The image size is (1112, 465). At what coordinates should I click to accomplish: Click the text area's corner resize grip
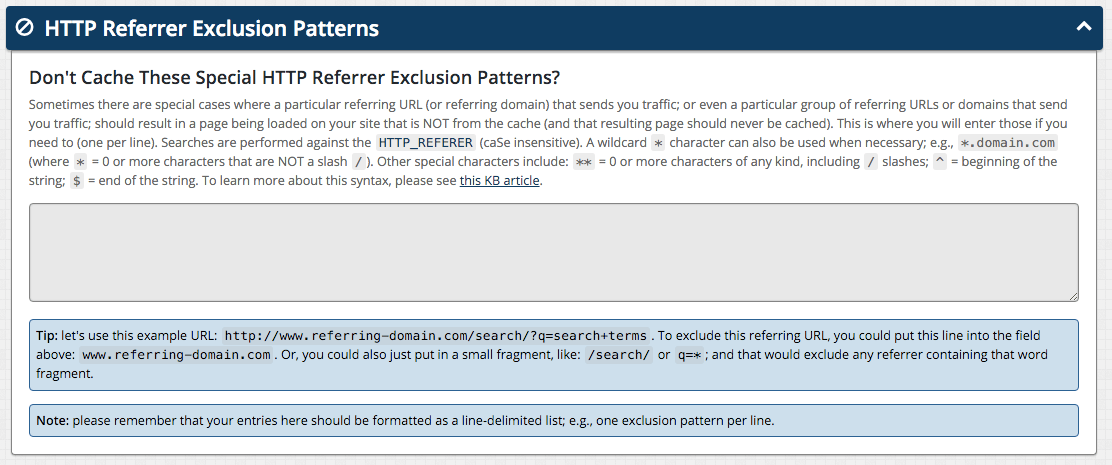point(1074,296)
